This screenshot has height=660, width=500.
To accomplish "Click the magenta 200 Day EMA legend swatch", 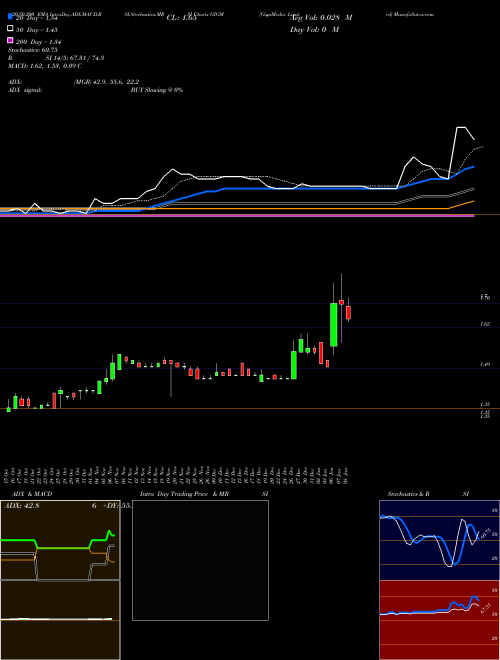I will (x=10, y=40).
